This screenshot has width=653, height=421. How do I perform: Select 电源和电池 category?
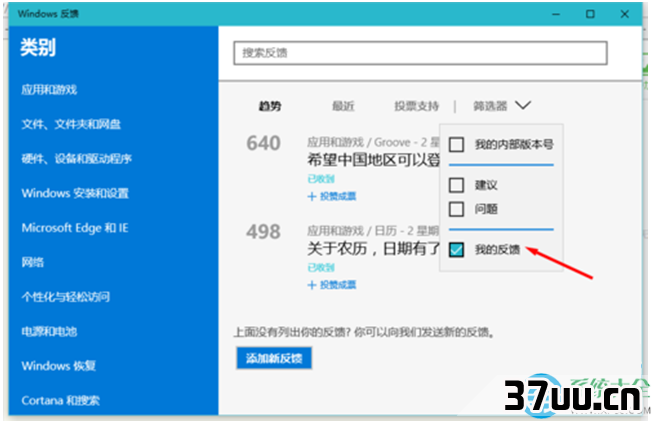[x=49, y=331]
